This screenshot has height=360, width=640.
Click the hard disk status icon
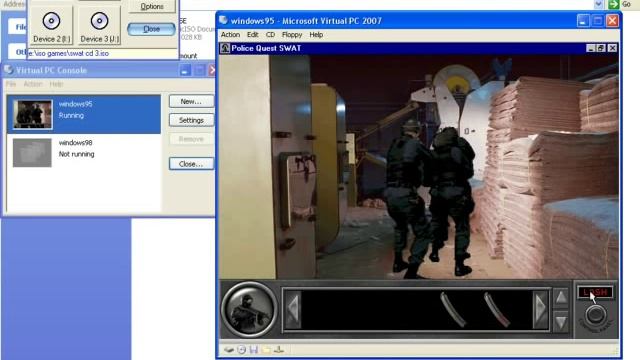(229, 350)
